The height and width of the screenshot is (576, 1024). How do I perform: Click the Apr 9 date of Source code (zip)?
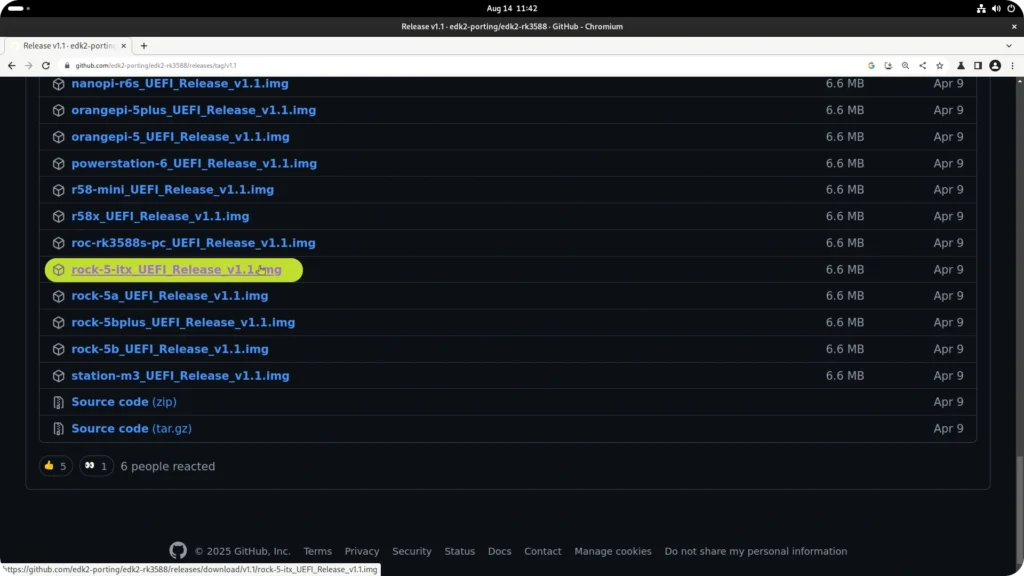pyautogui.click(x=948, y=402)
